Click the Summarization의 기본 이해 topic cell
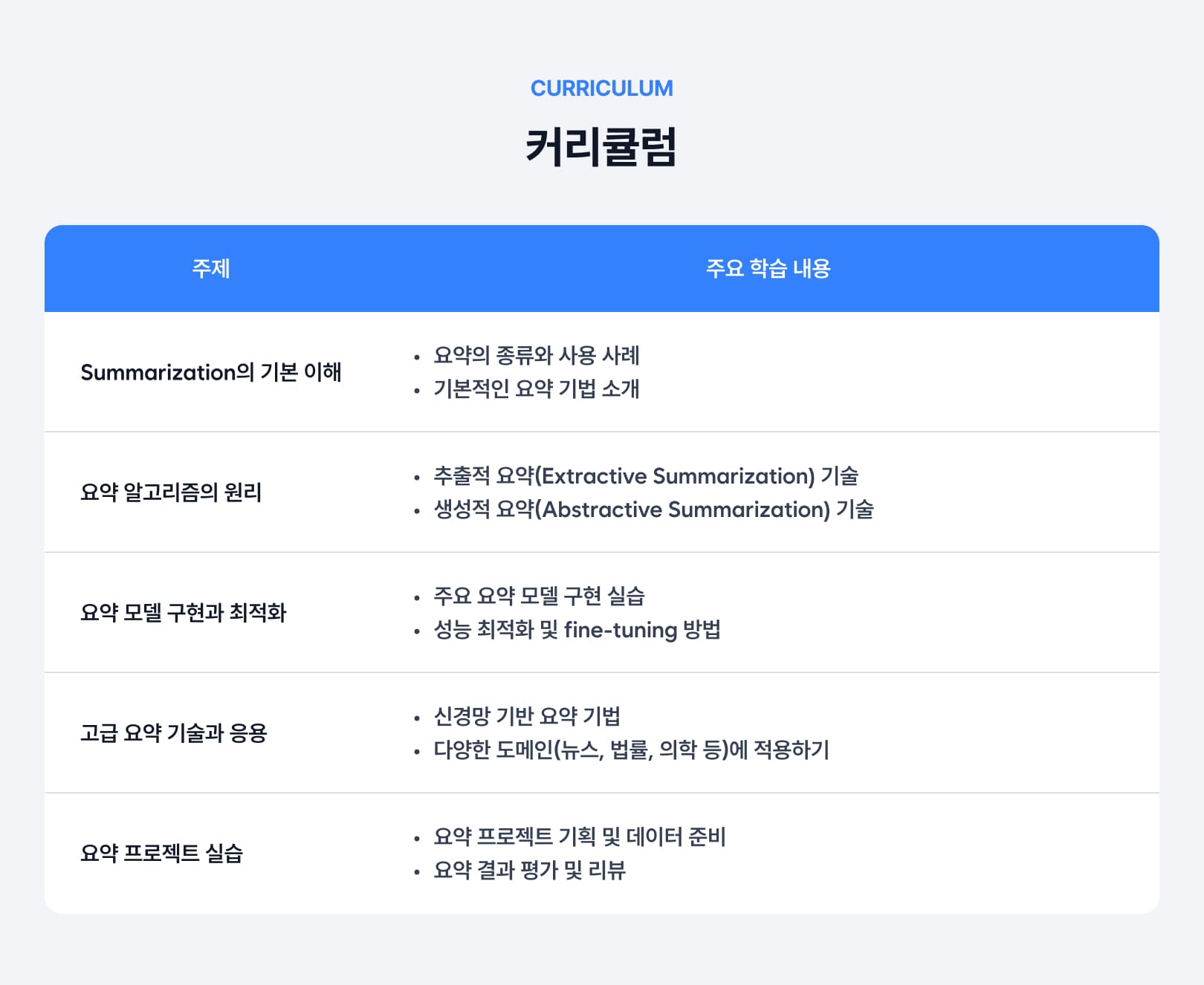The height and width of the screenshot is (985, 1204). (x=211, y=371)
